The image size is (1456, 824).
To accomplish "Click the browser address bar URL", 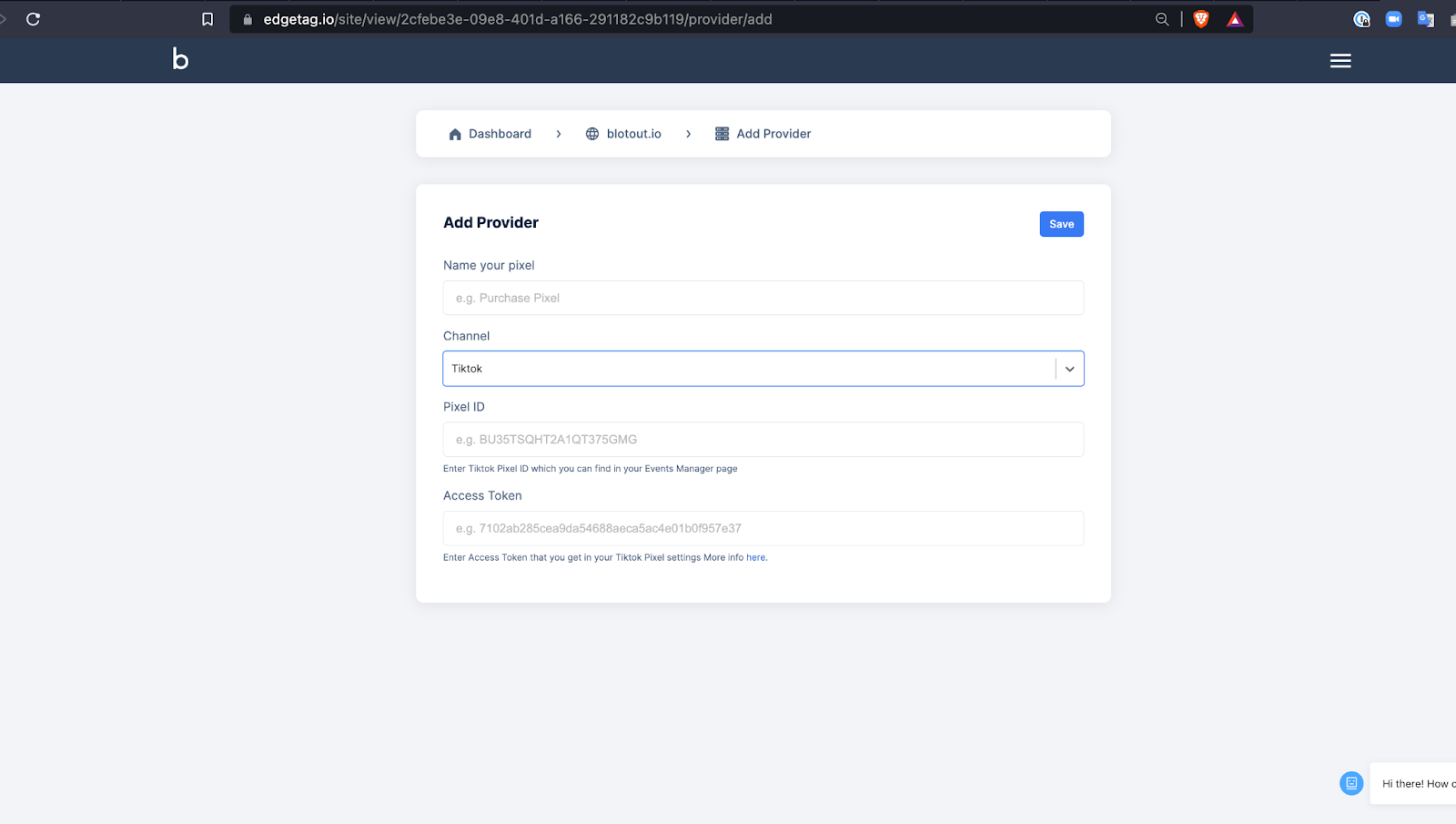I will point(518,19).
